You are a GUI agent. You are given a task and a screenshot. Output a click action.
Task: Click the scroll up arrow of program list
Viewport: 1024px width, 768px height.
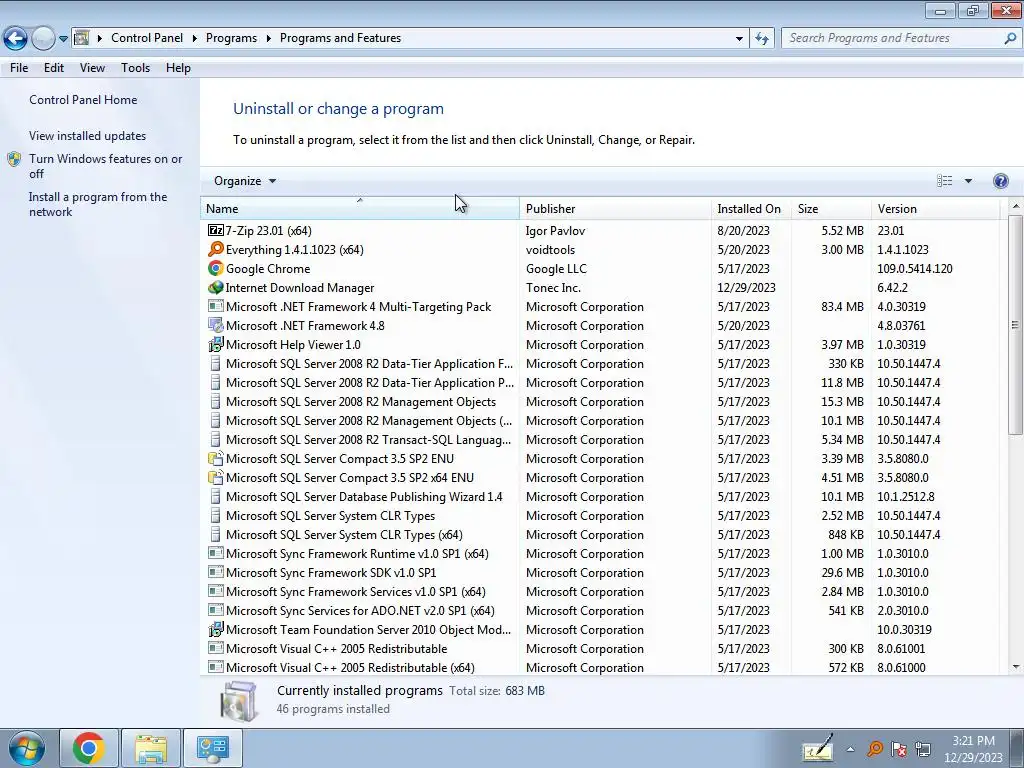1016,206
